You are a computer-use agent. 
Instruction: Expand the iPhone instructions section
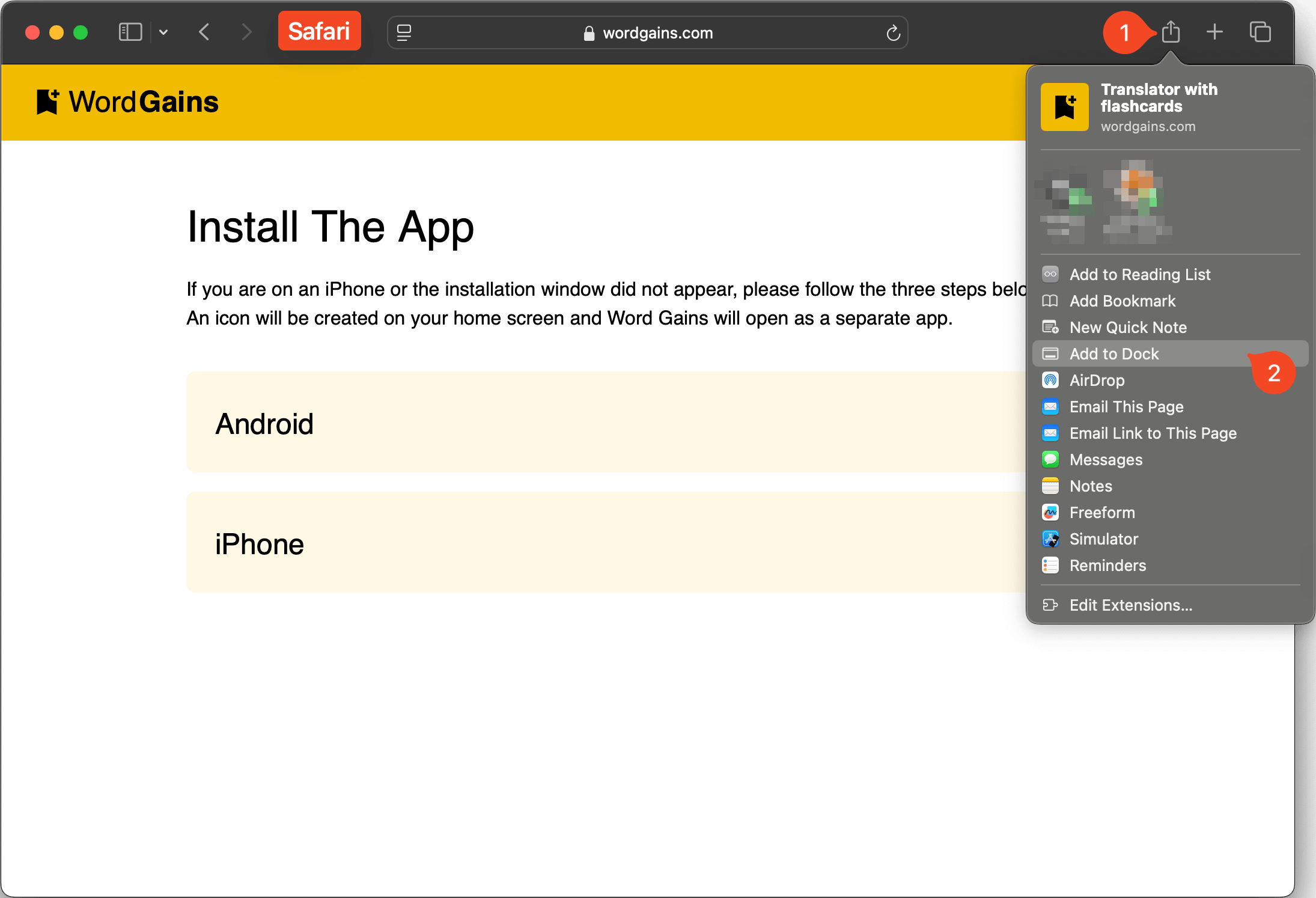click(x=607, y=542)
